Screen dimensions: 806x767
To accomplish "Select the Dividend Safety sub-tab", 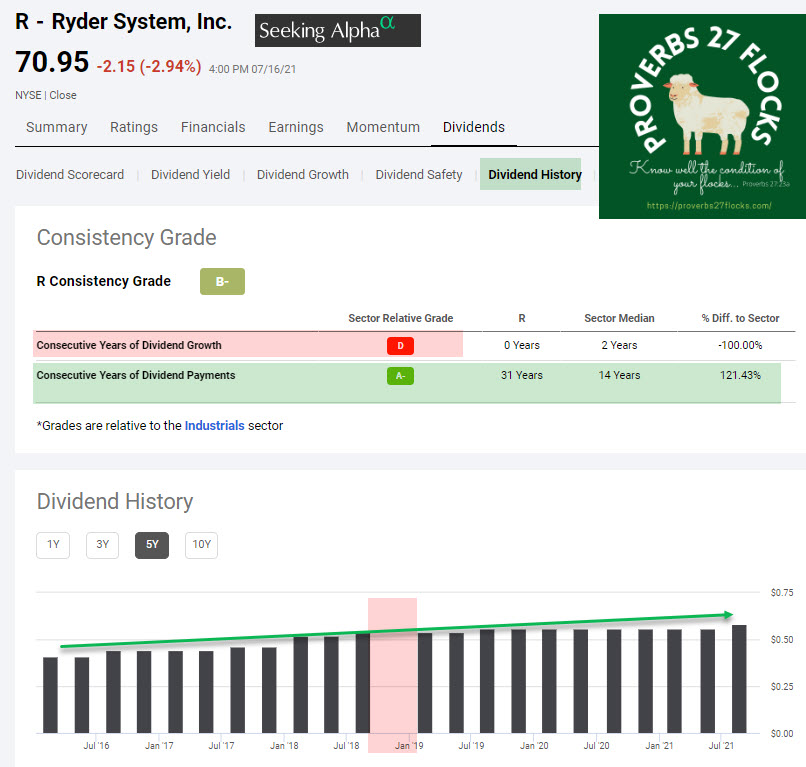I will click(x=419, y=174).
